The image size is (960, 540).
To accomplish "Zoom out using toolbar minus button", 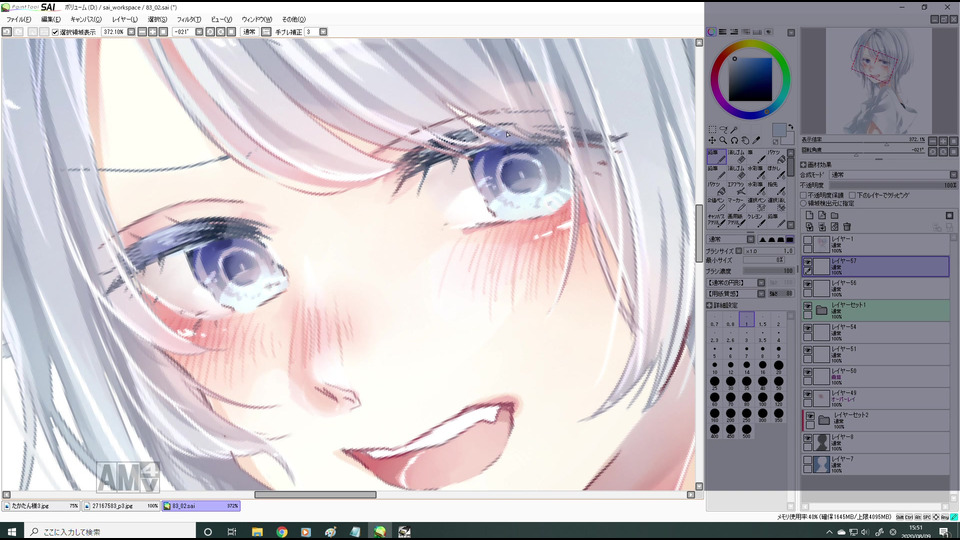I will [x=142, y=32].
